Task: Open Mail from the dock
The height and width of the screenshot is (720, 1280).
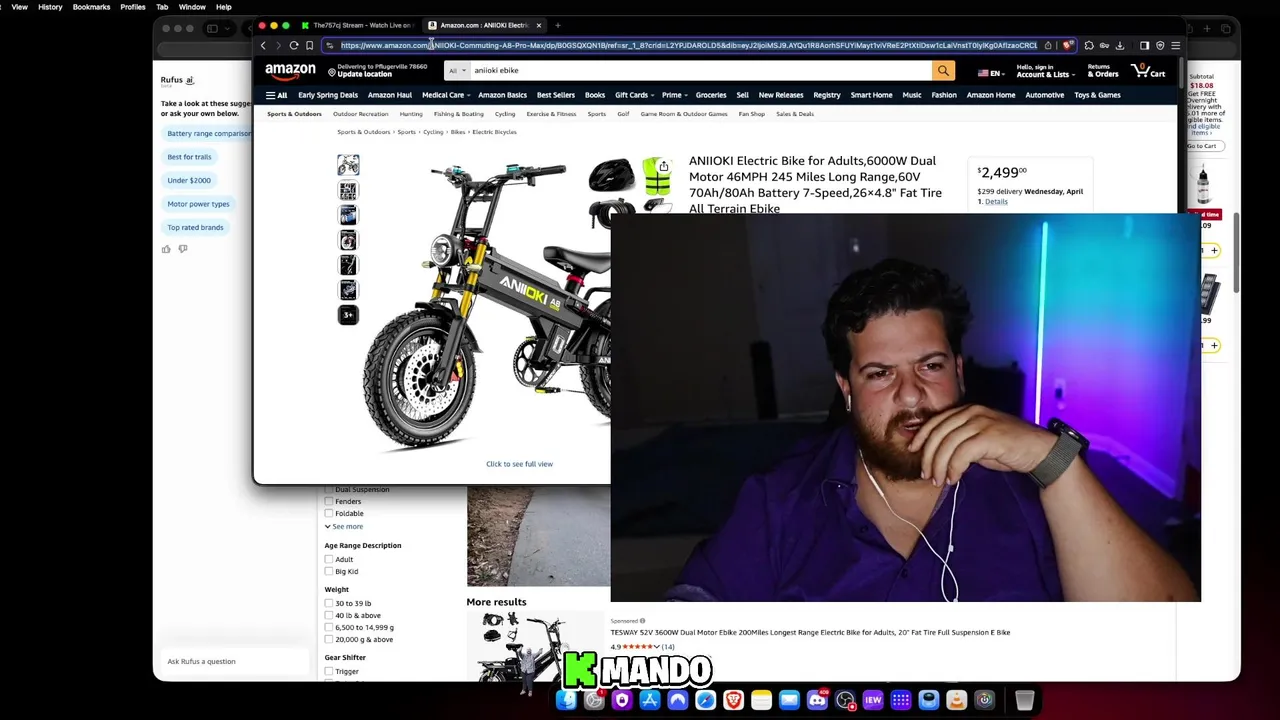Action: click(789, 700)
